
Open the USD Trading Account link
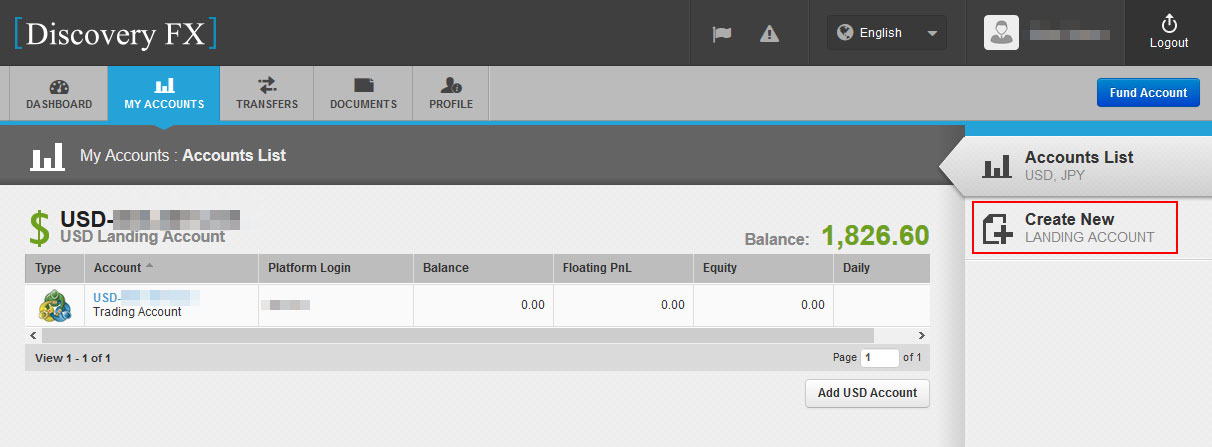[x=146, y=298]
